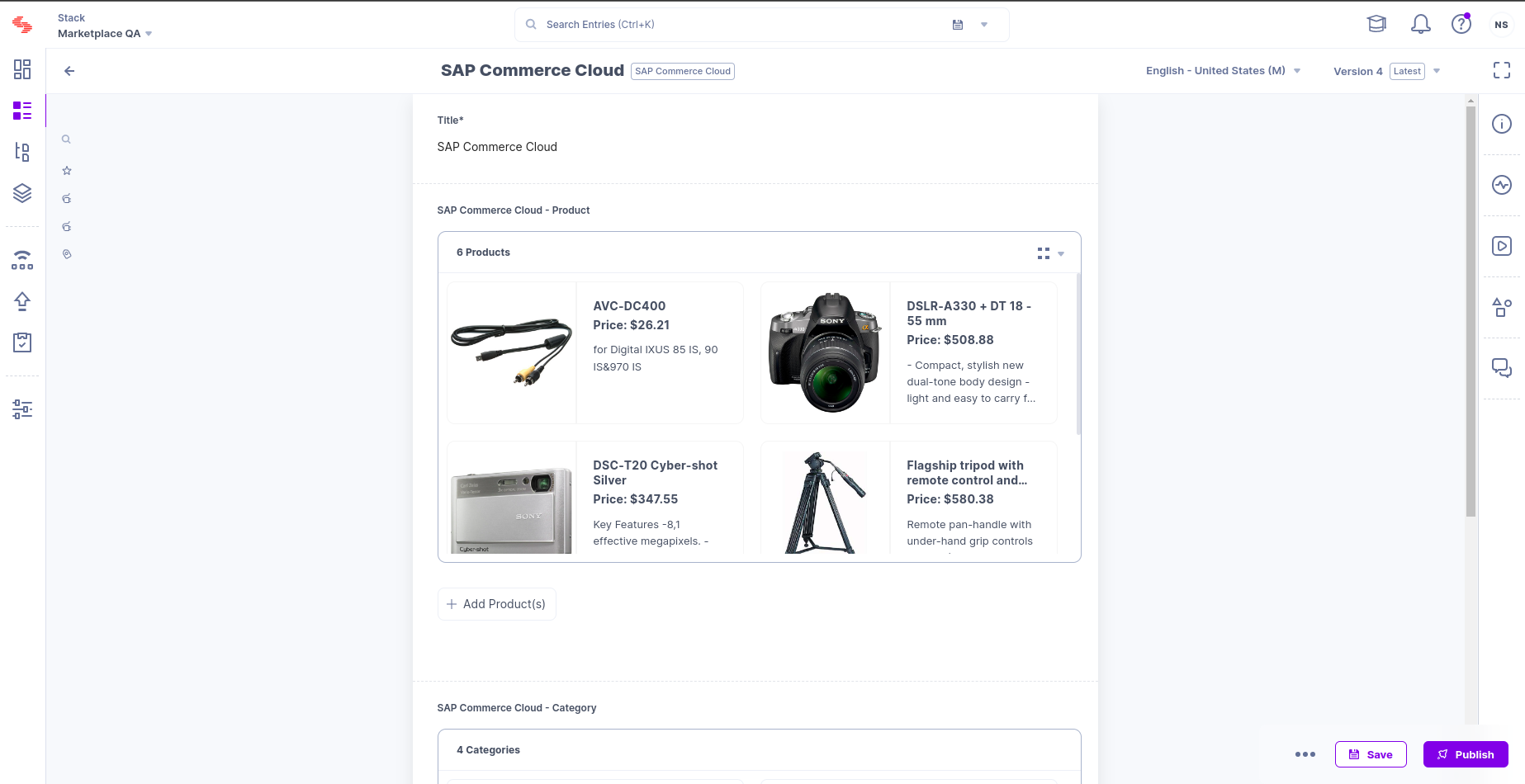Click the plug icon directly below the star
The image size is (1525, 784).
[x=67, y=199]
